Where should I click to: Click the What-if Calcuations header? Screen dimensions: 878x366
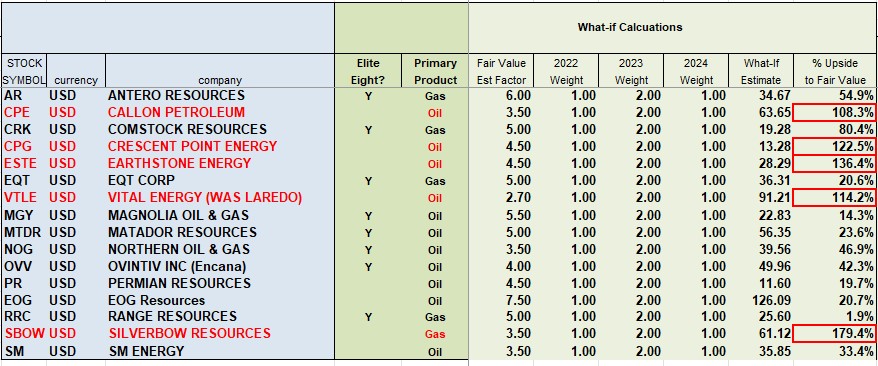630,27
